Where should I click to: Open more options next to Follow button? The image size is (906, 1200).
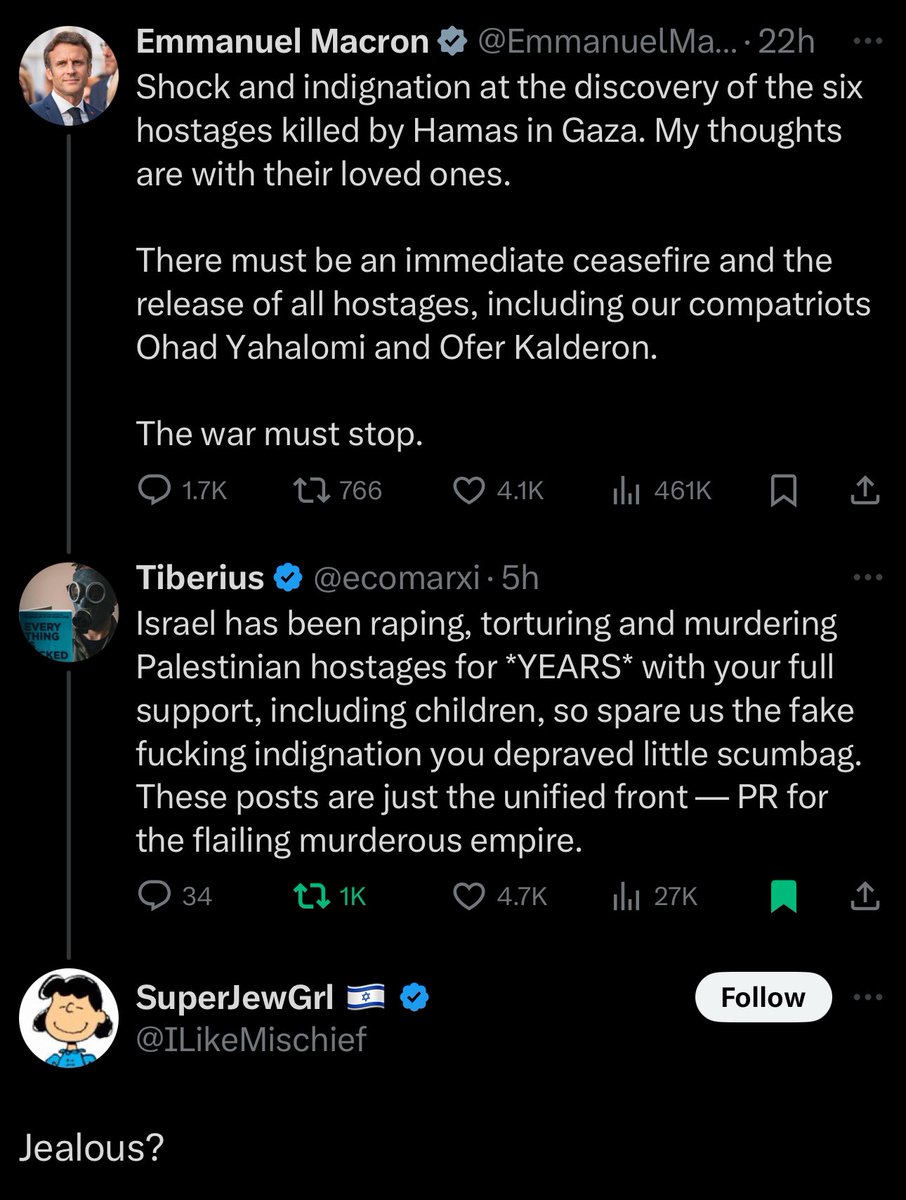864,997
